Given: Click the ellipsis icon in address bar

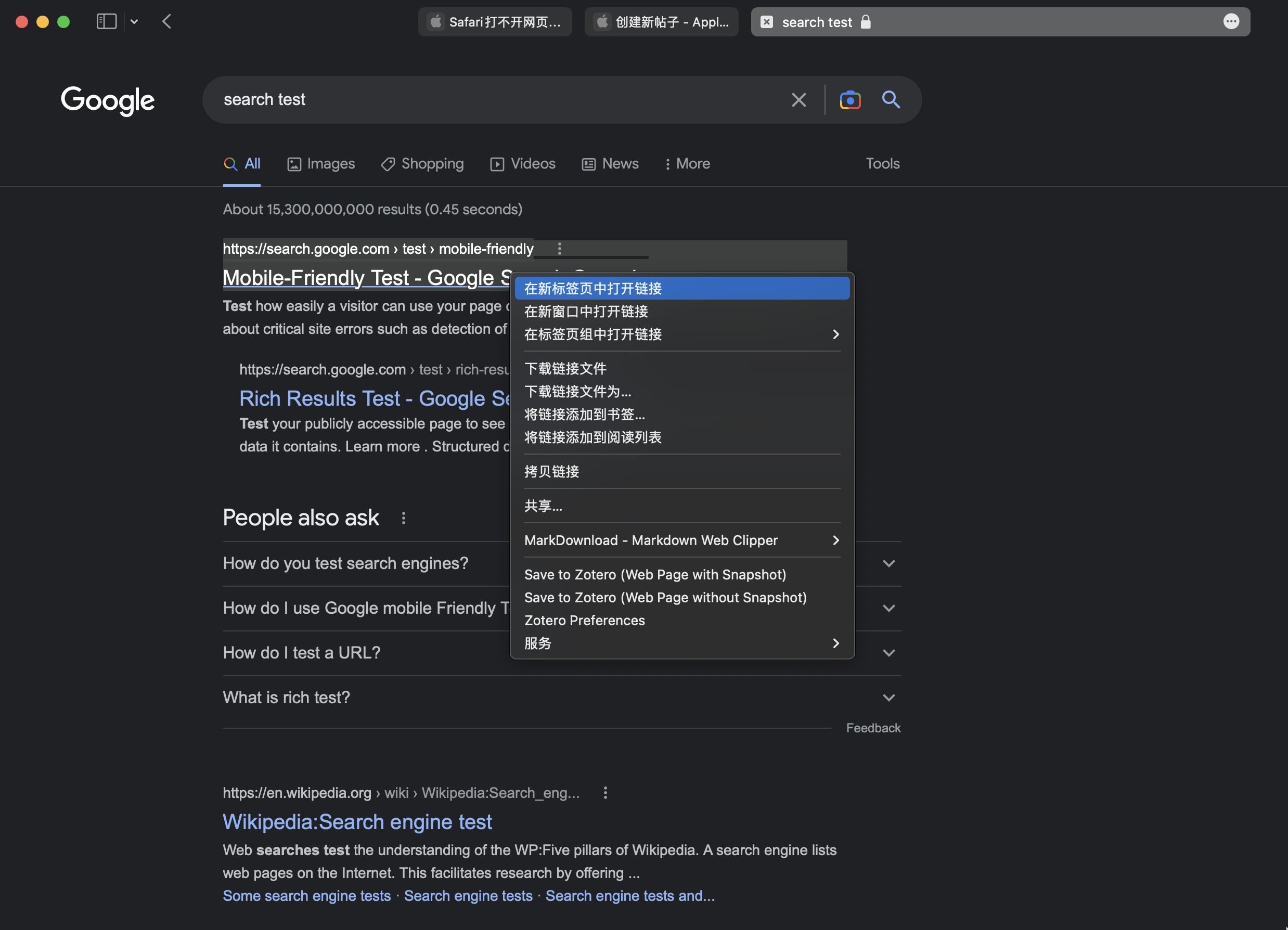Looking at the screenshot, I should point(1231,21).
